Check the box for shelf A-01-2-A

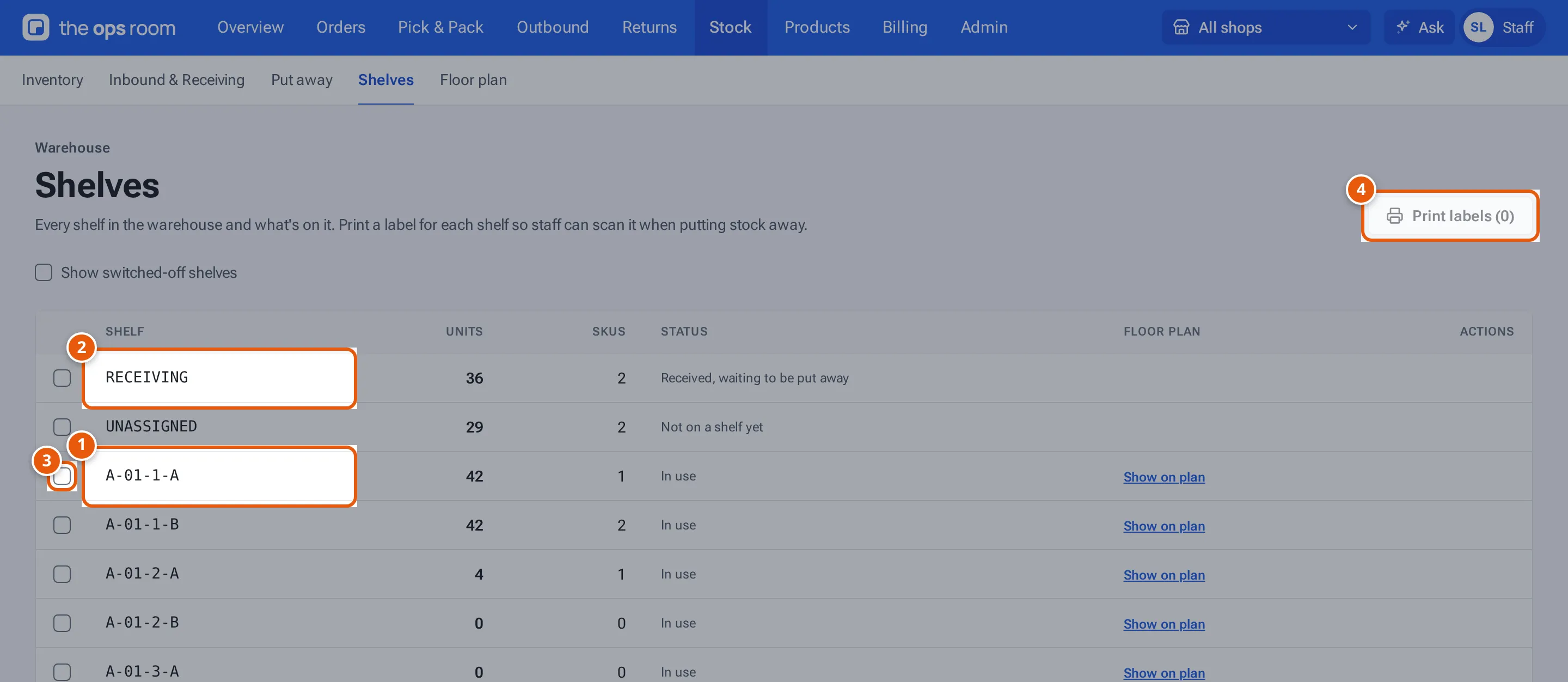coord(62,574)
